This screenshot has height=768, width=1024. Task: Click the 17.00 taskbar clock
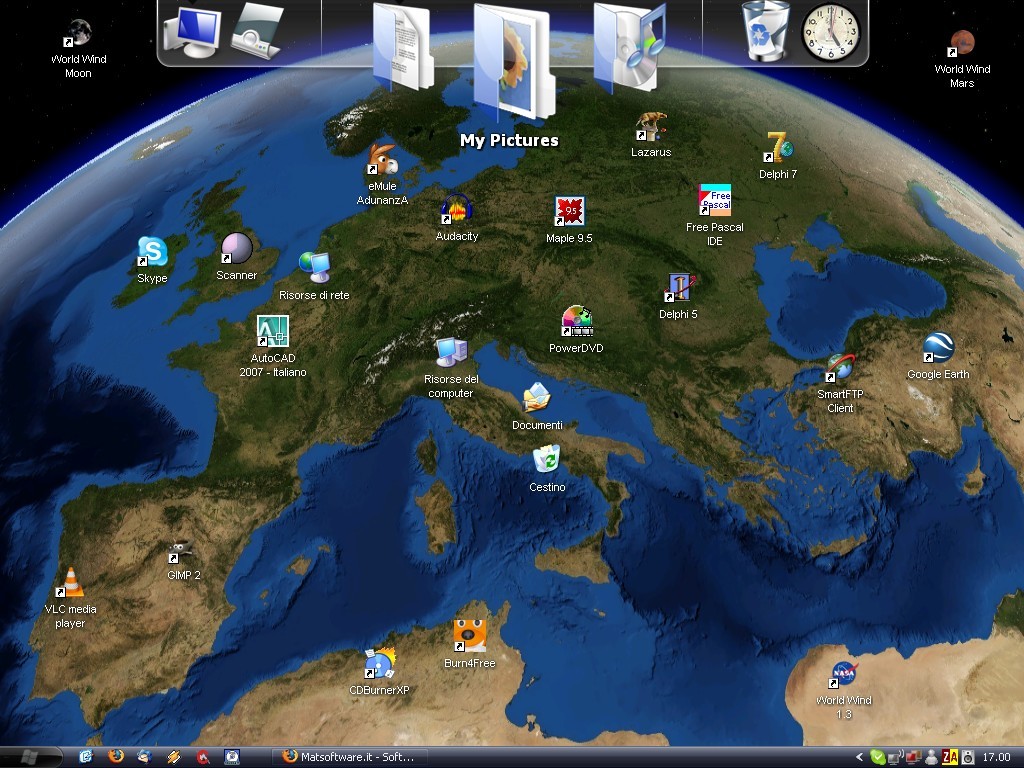coord(996,758)
